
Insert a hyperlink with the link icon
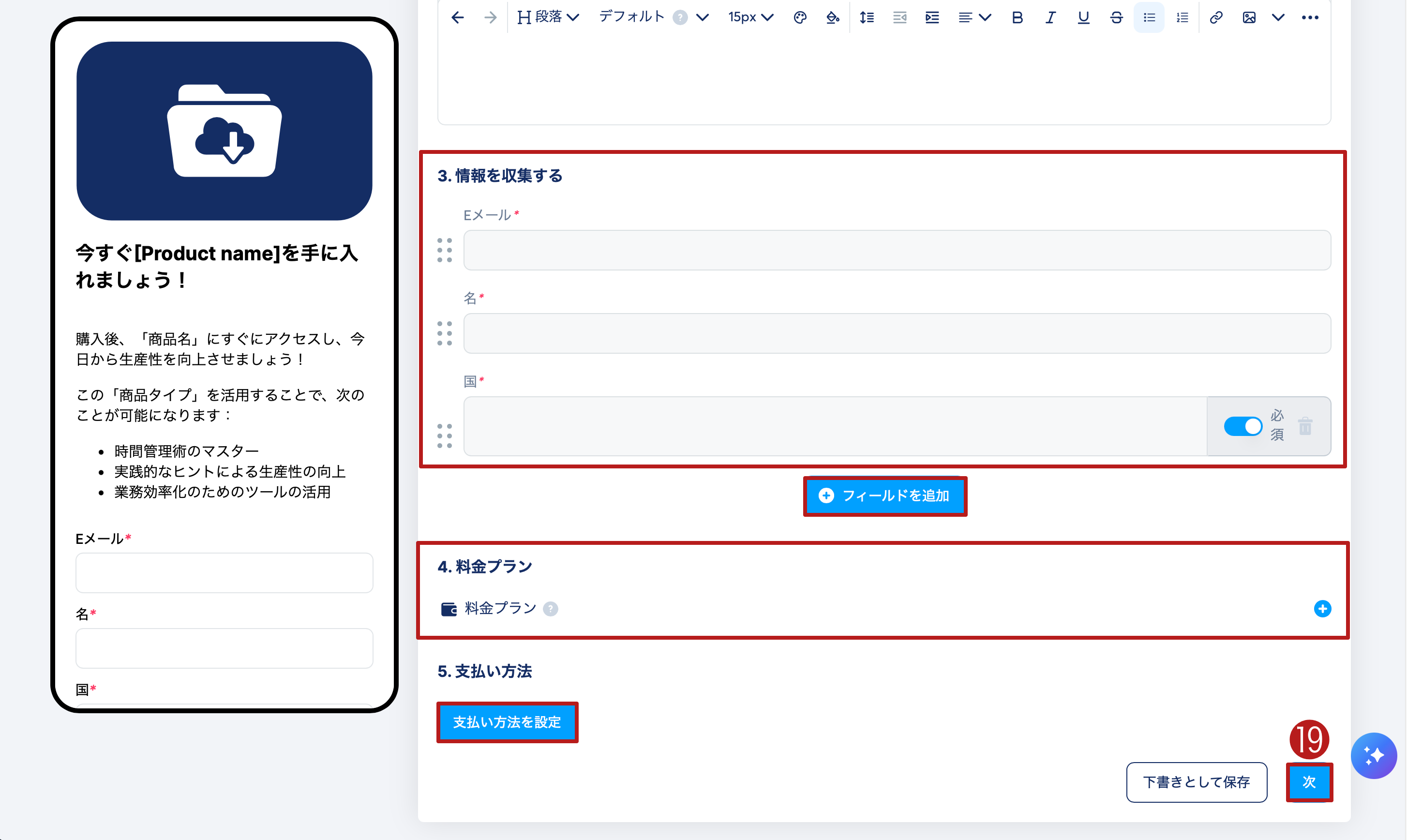pos(1216,17)
